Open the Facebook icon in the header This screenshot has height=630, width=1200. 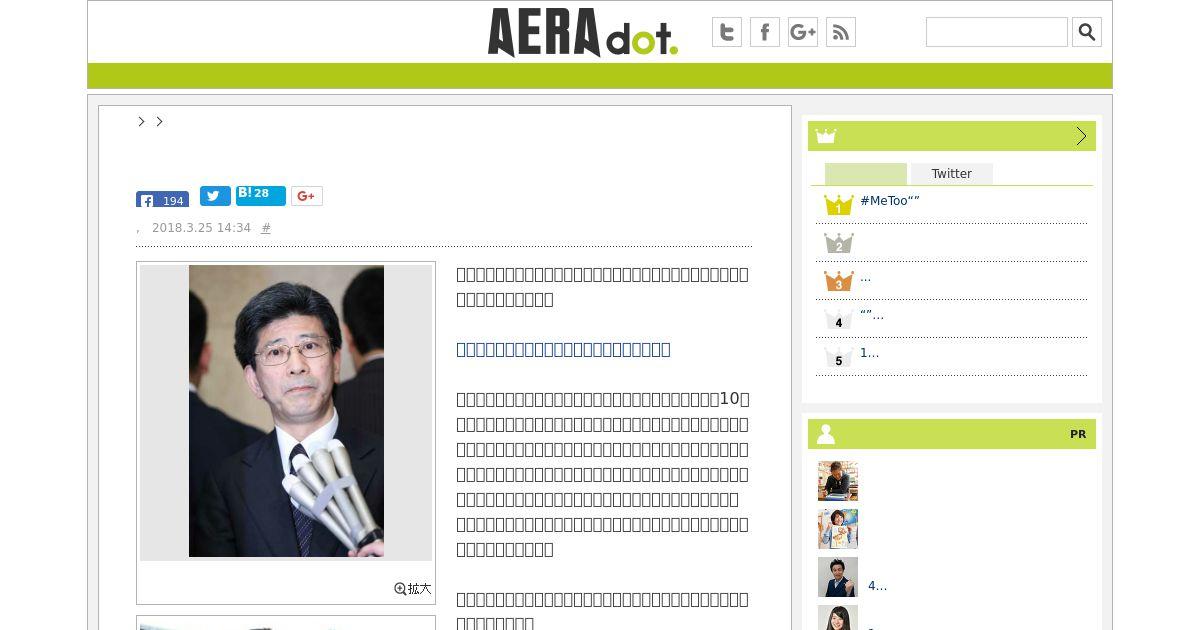pos(765,32)
